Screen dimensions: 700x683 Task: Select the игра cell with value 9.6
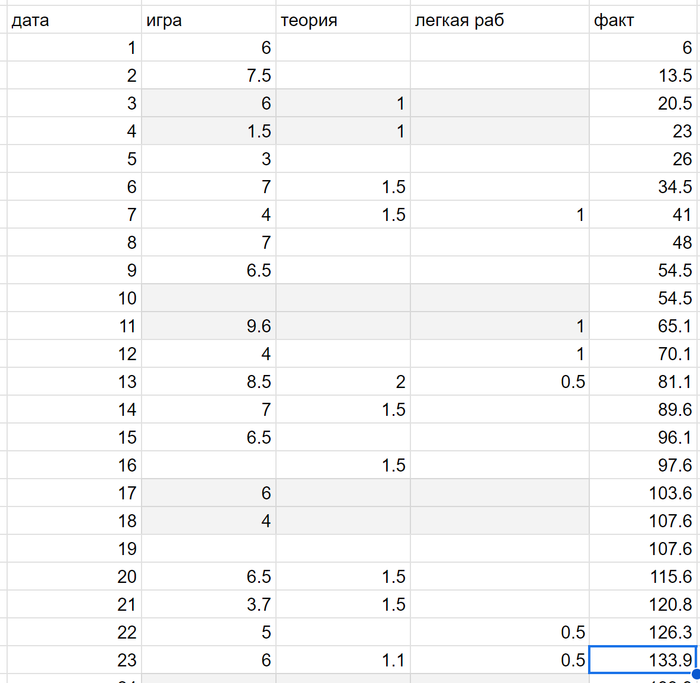208,325
